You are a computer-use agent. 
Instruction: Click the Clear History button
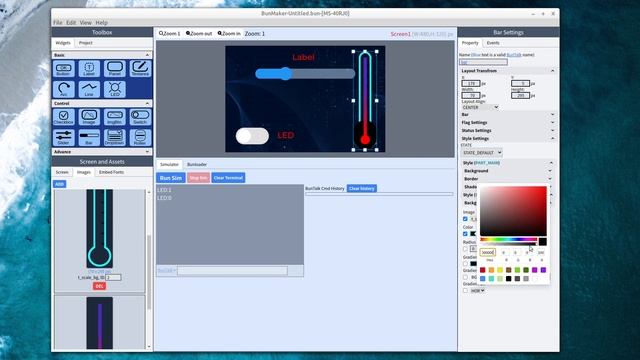coord(362,189)
